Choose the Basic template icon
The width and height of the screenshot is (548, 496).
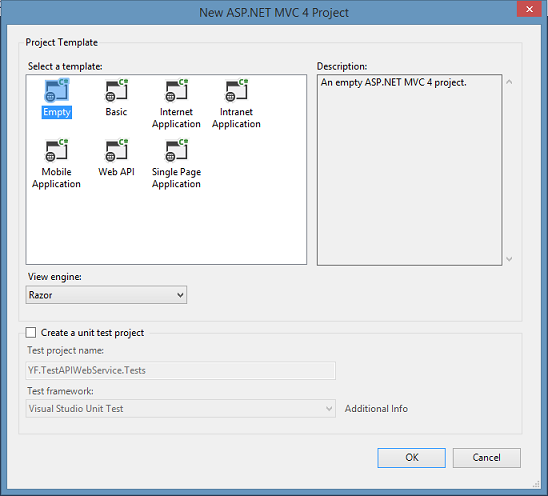click(116, 90)
